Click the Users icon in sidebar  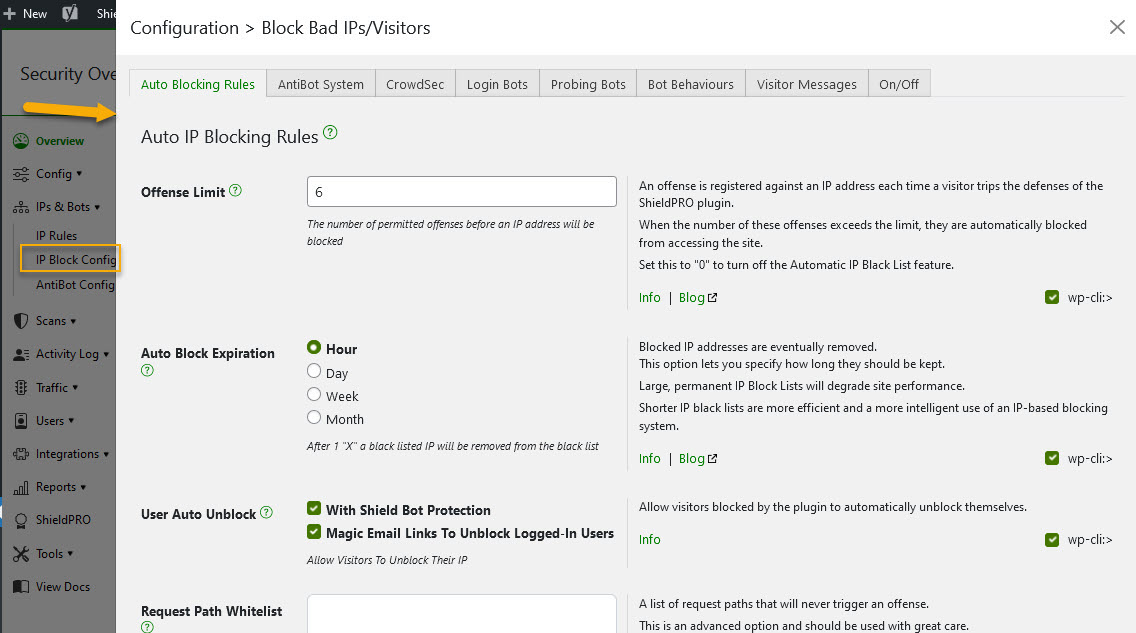[21, 421]
